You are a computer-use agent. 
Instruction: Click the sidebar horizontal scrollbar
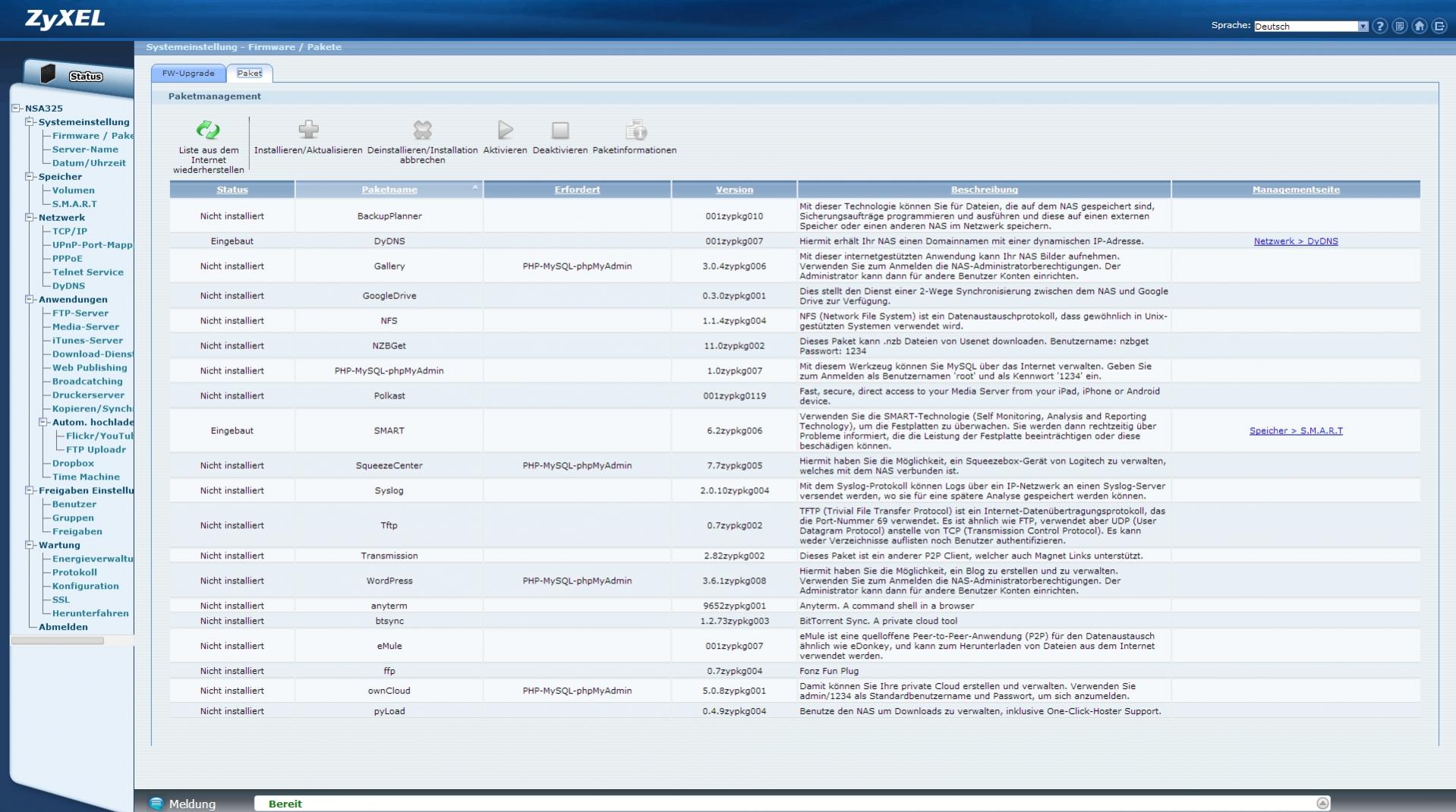(x=58, y=640)
